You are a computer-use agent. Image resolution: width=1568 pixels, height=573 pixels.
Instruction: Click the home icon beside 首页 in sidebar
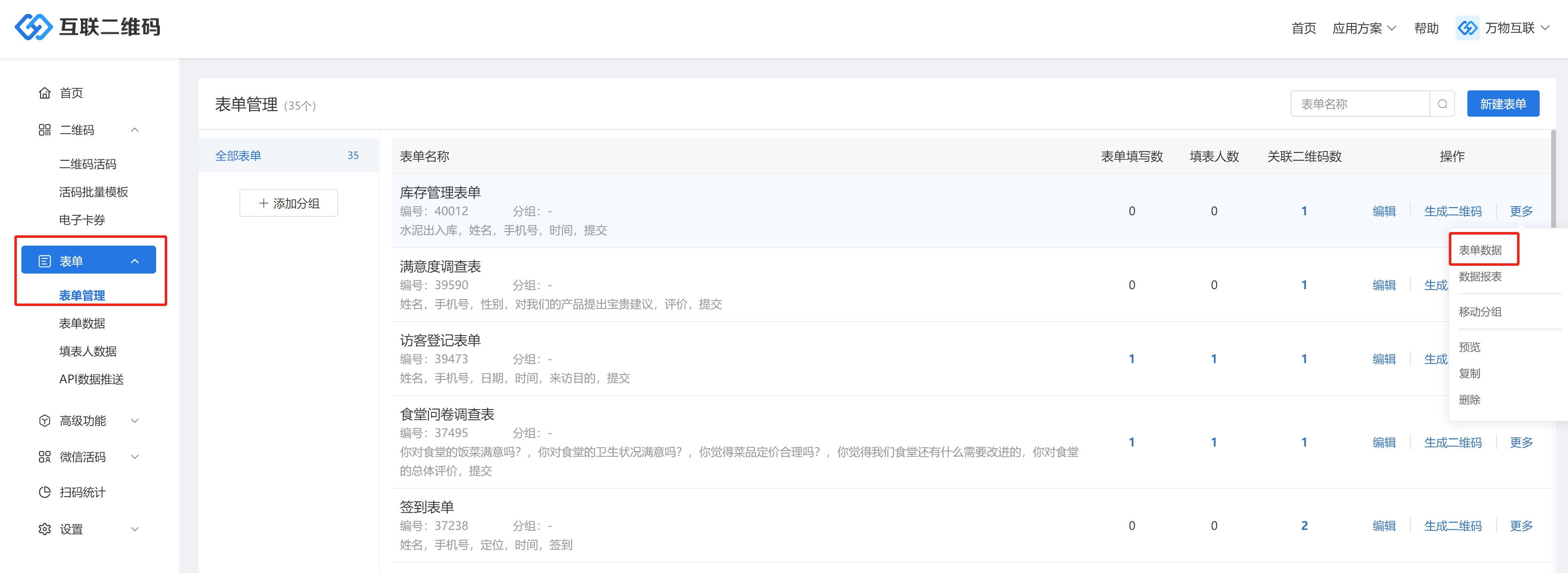(x=44, y=92)
